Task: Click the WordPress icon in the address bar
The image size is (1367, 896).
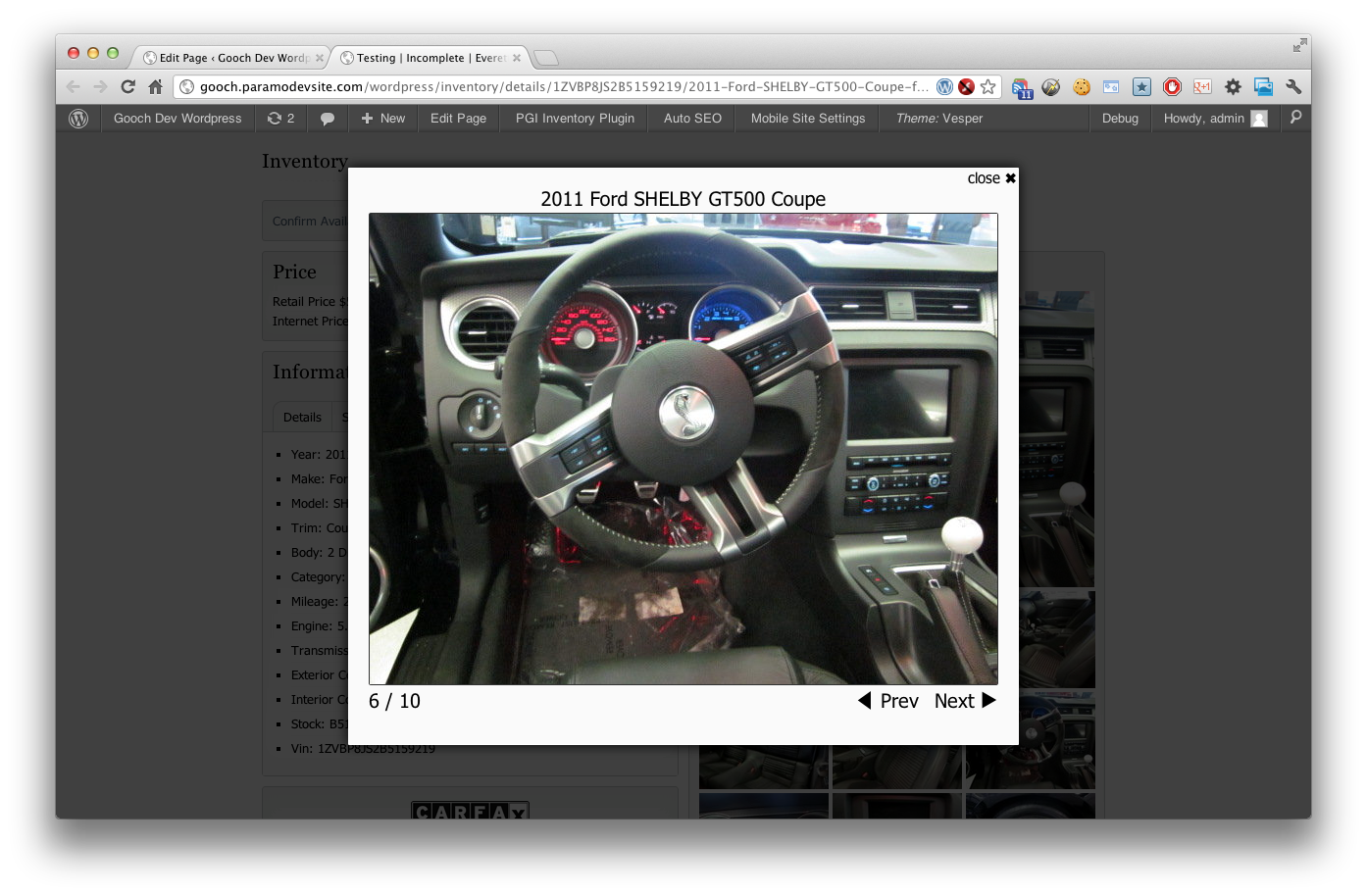Action: [944, 87]
